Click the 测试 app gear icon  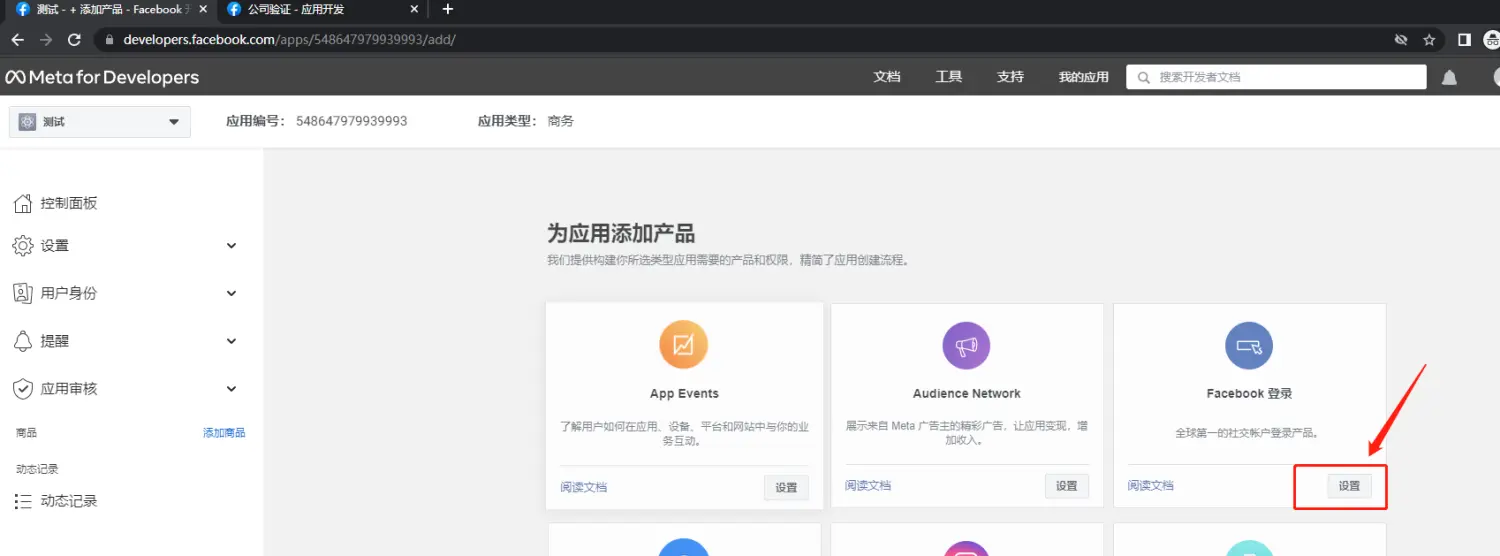tap(27, 122)
